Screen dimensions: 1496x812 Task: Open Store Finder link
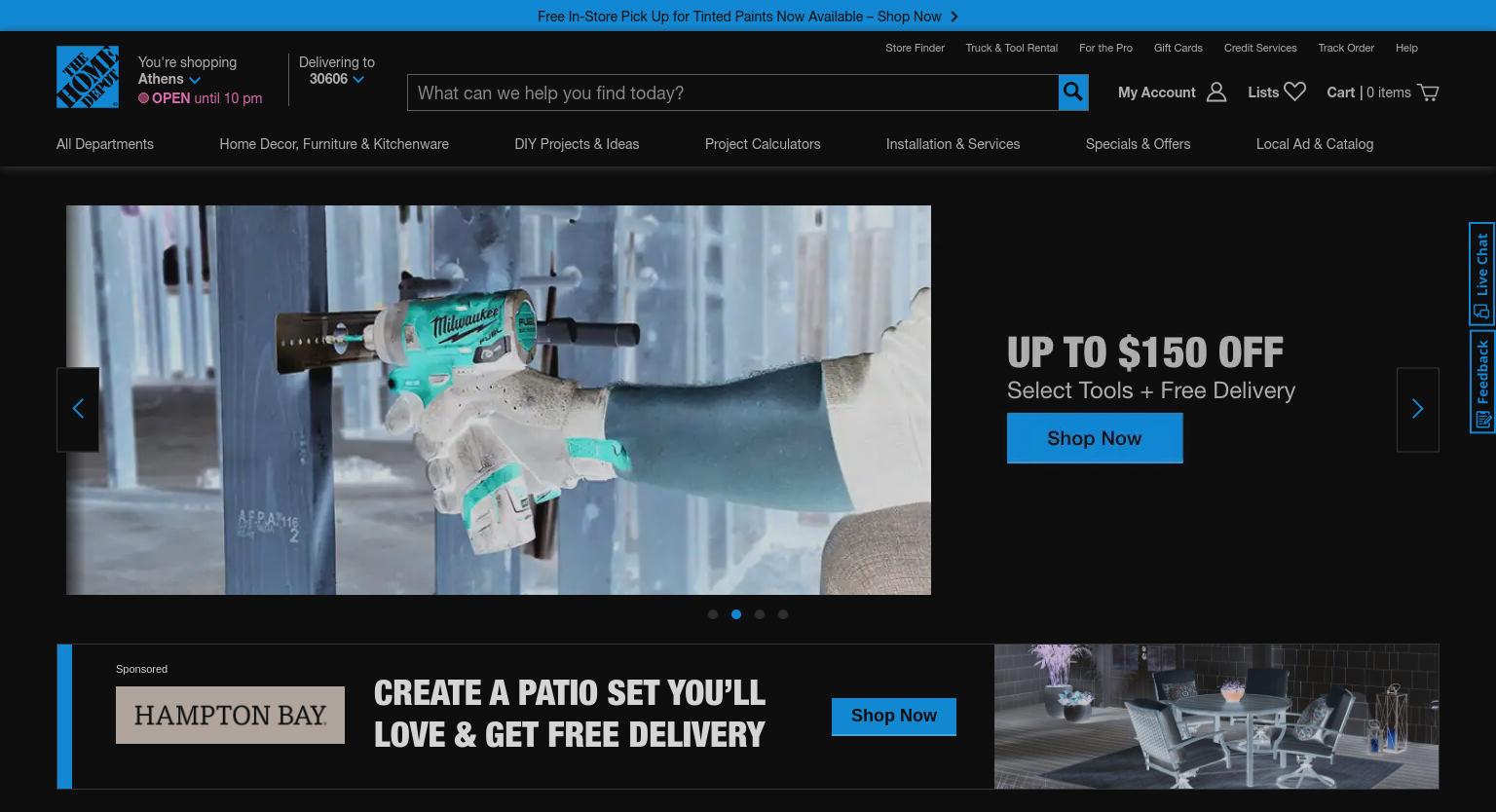(x=915, y=48)
